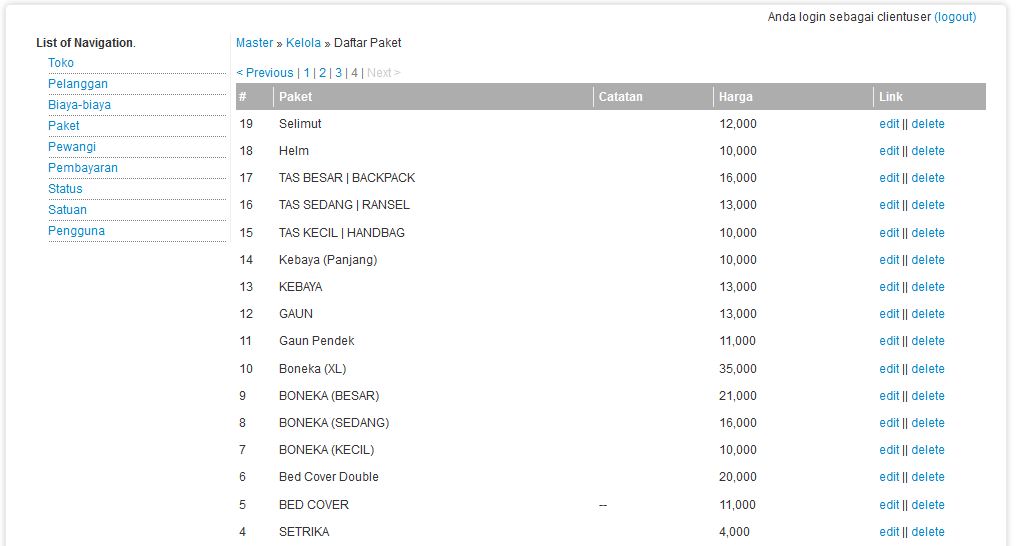Edit the Selimut package row
This screenshot has height=546, width=1016.
coord(889,124)
